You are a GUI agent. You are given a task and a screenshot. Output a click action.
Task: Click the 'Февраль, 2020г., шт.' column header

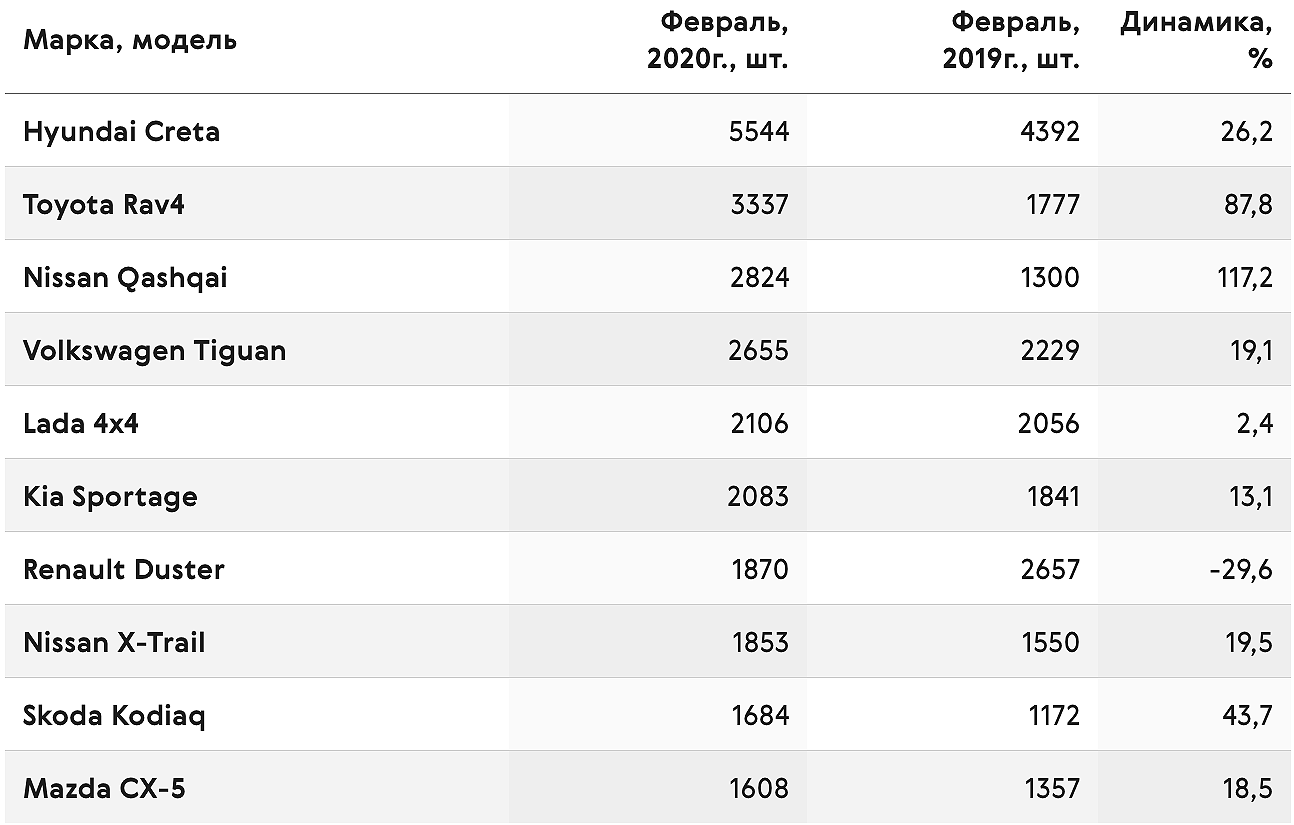point(718,40)
